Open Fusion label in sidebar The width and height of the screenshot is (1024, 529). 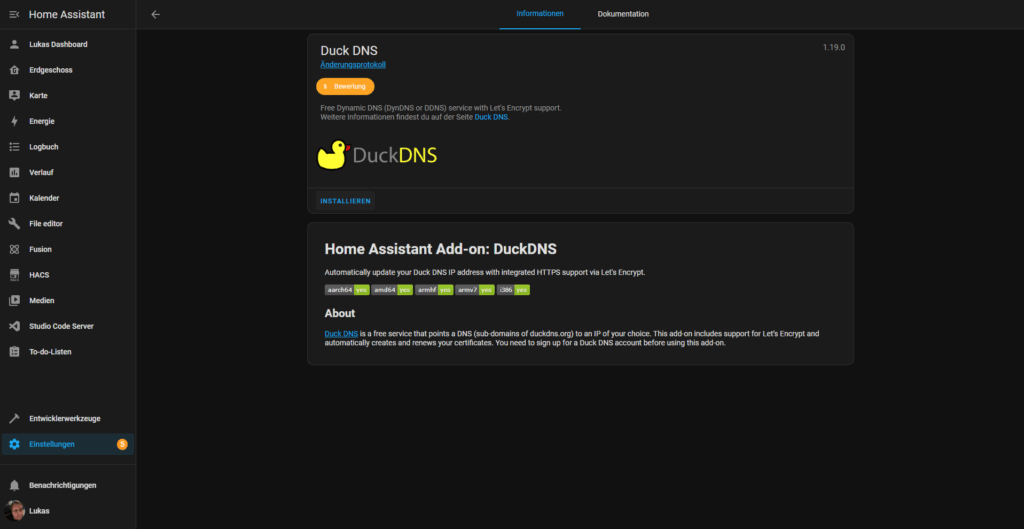pos(40,249)
